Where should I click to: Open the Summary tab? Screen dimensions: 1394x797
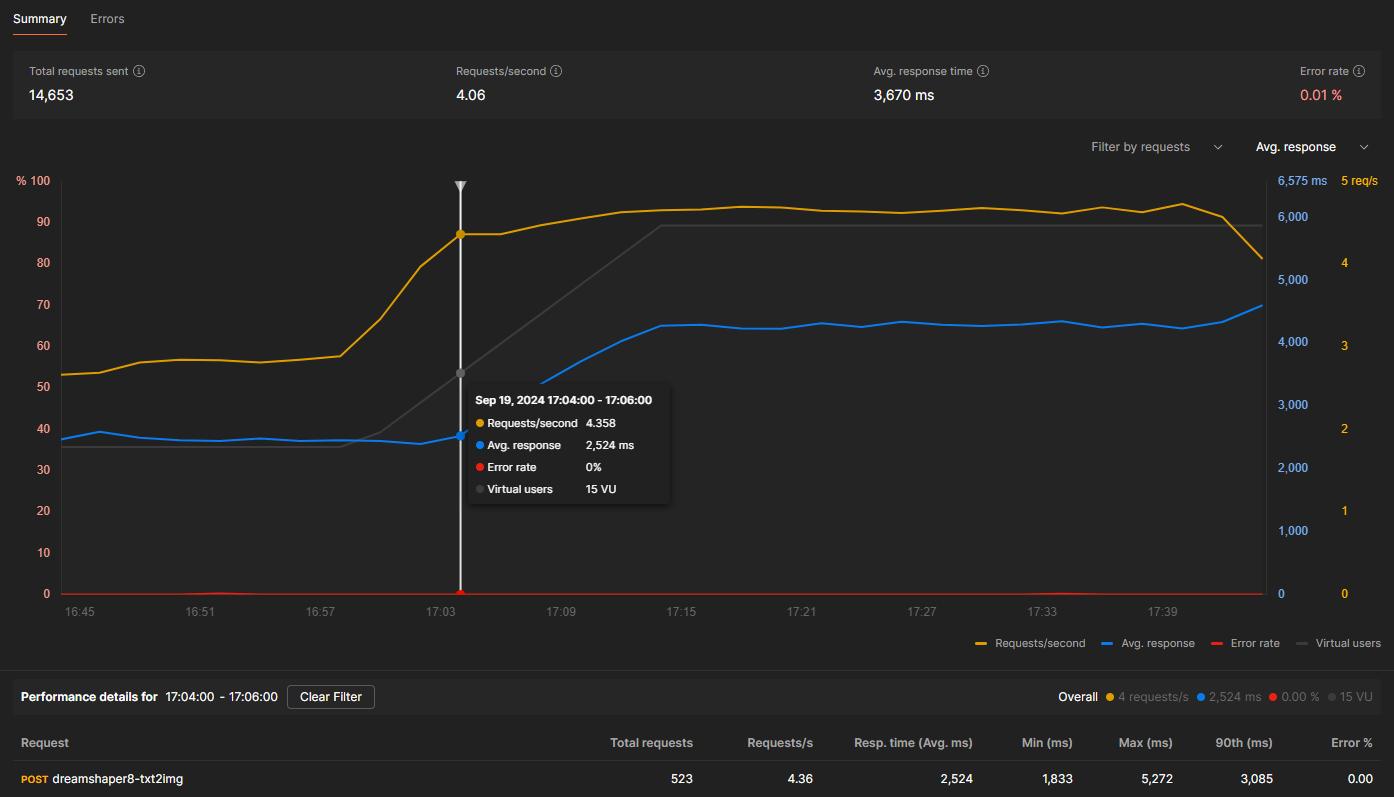pyautogui.click(x=40, y=19)
